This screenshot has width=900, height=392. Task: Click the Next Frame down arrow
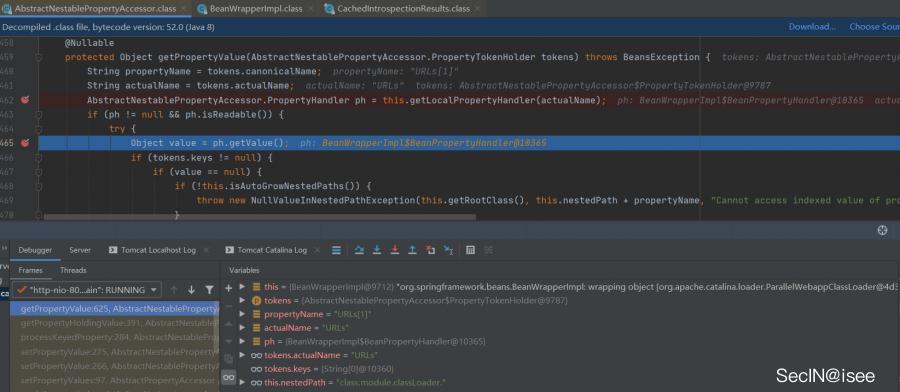pyautogui.click(x=192, y=290)
